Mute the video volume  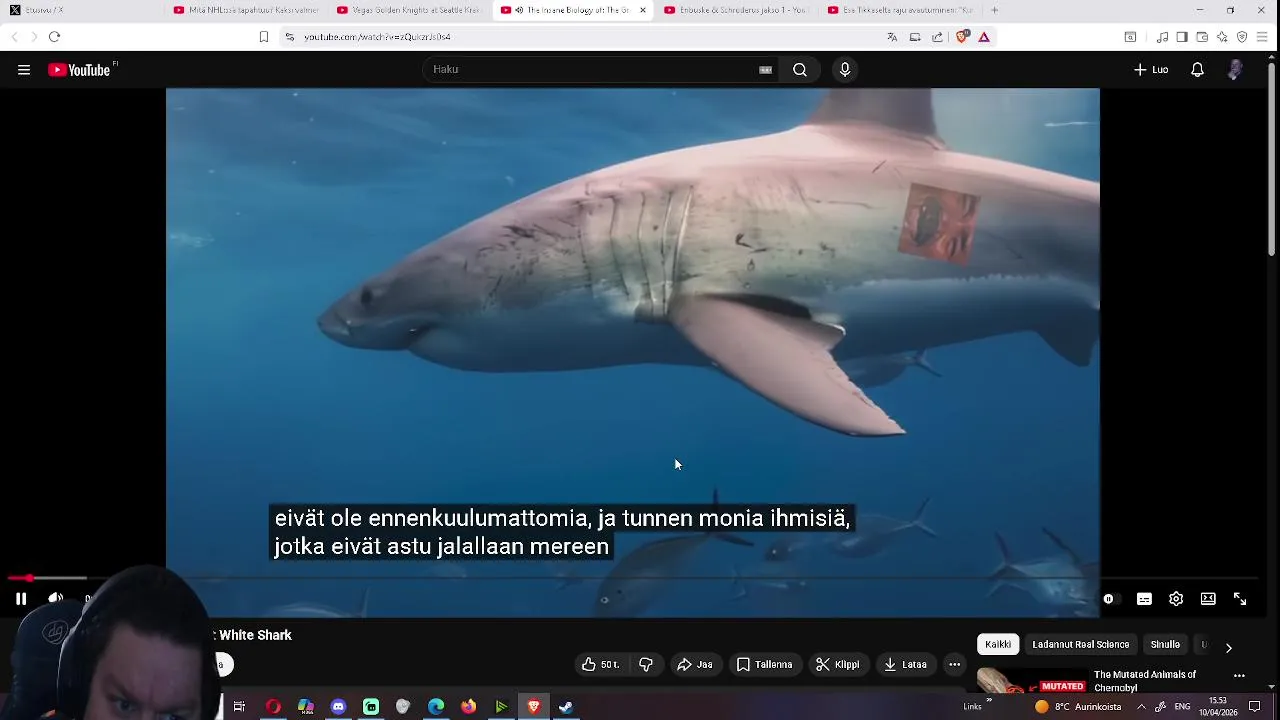click(x=56, y=599)
